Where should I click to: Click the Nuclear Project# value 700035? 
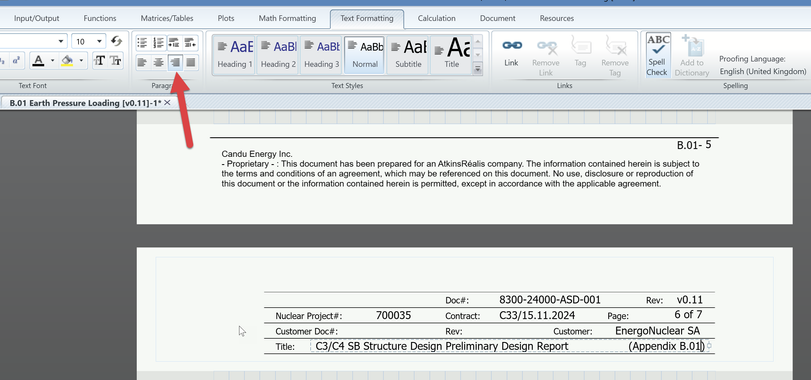pos(394,315)
